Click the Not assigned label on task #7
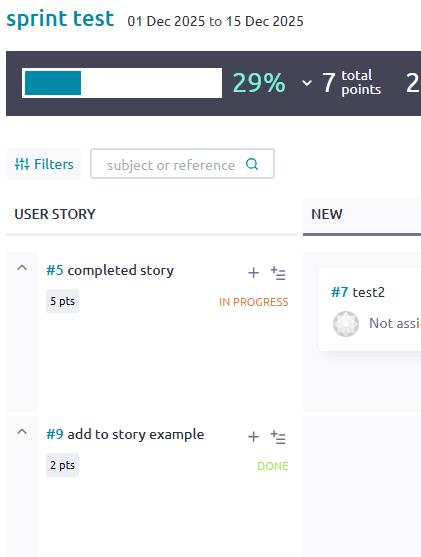Image resolution: width=421 pixels, height=557 pixels. (x=395, y=324)
